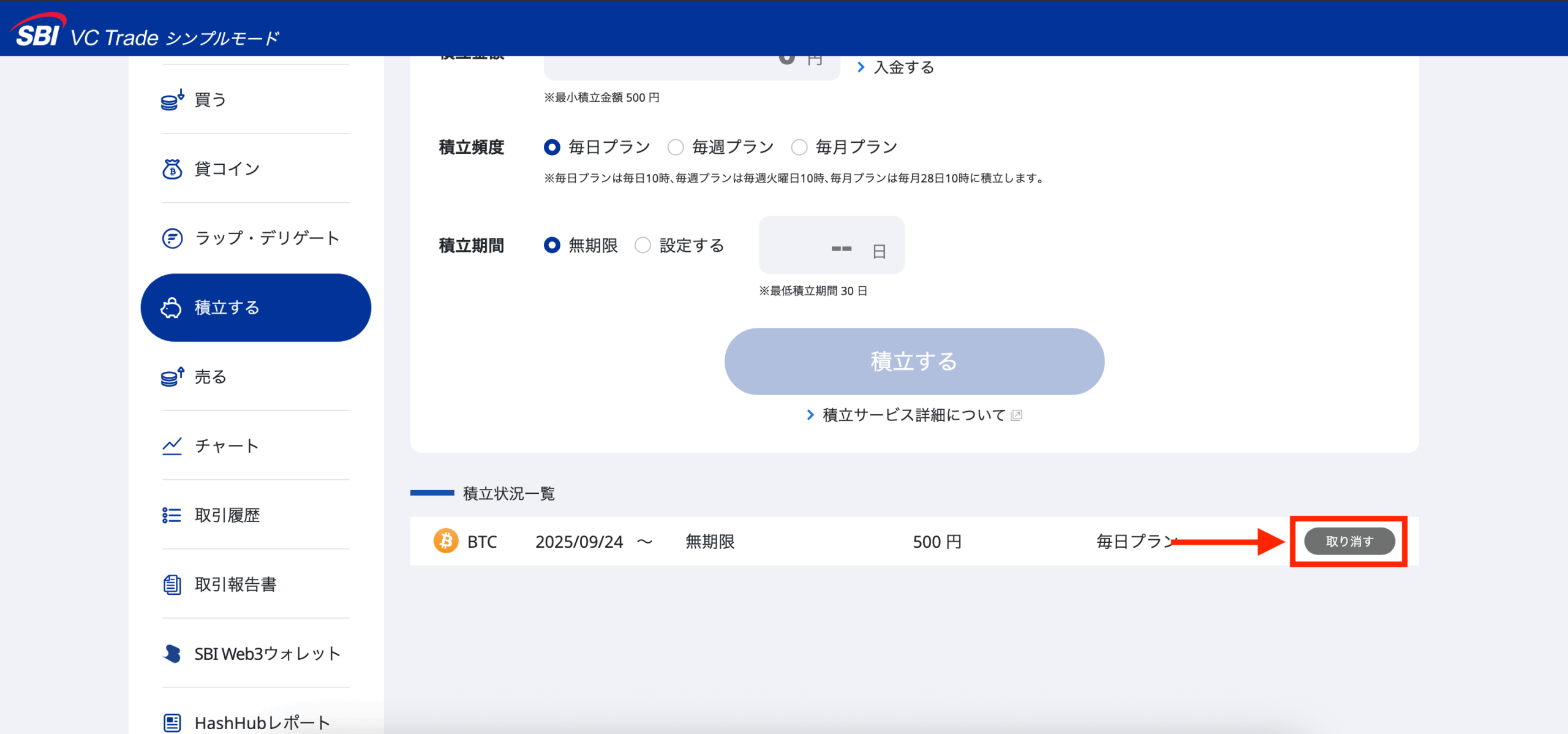Select the 毎週プラン frequency option
The width and height of the screenshot is (1568, 734).
tap(676, 147)
